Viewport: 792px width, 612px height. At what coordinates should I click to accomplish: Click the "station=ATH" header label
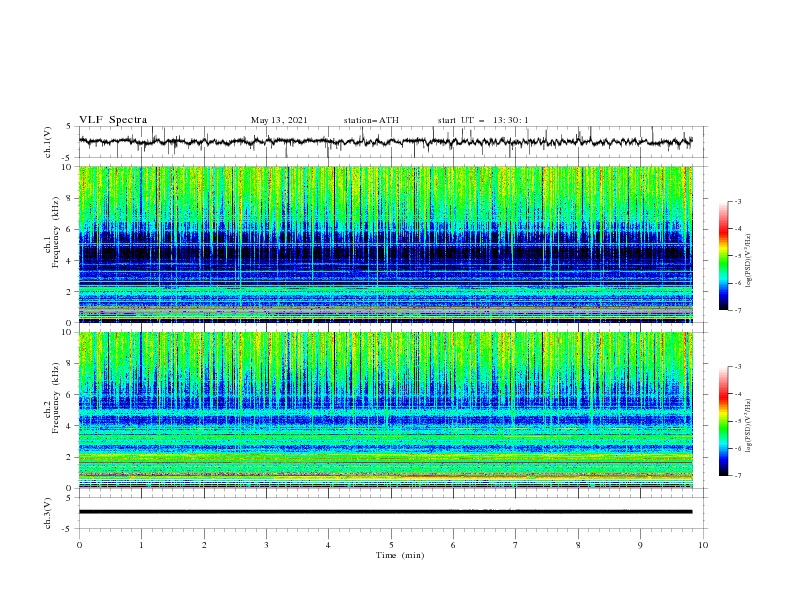pyautogui.click(x=371, y=120)
